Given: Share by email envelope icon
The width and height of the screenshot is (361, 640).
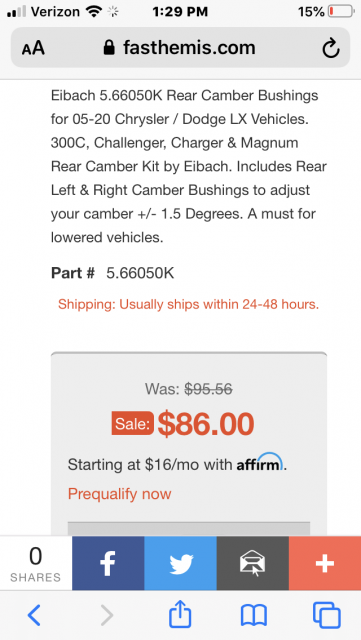Looking at the screenshot, I should pyautogui.click(x=252, y=563).
